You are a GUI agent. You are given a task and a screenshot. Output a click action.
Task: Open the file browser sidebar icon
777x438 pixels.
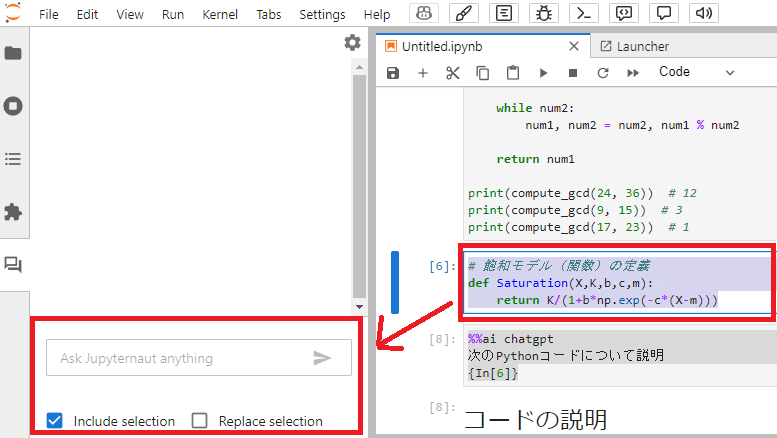pyautogui.click(x=13, y=53)
